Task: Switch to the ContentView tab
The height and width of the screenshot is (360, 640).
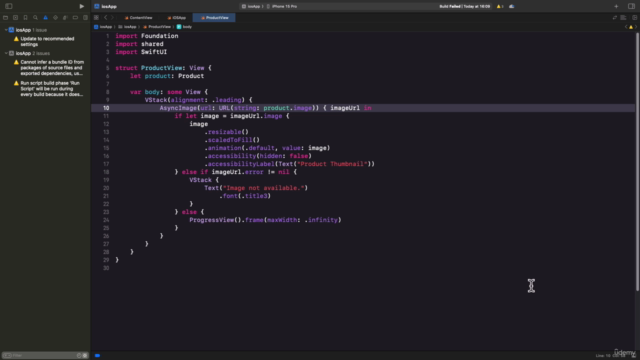Action: (x=138, y=18)
